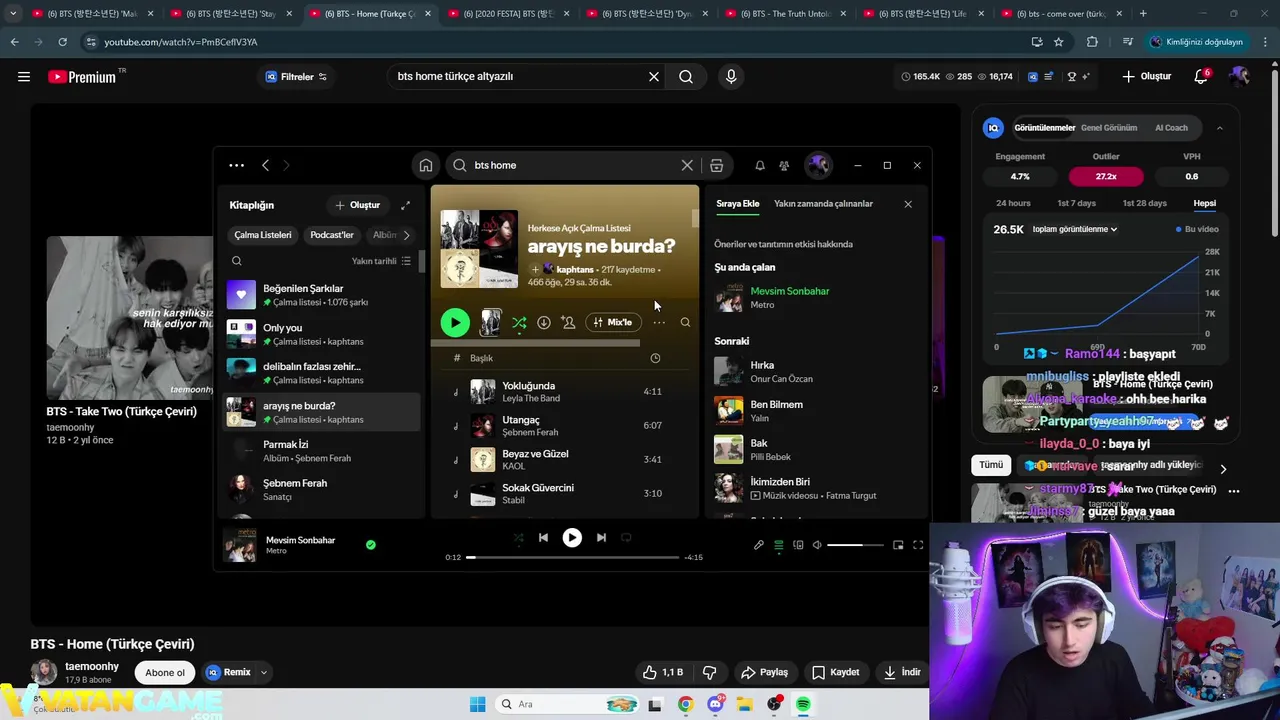Click play in the bottom player bar
Viewport: 1280px width, 720px height.
pyautogui.click(x=572, y=537)
